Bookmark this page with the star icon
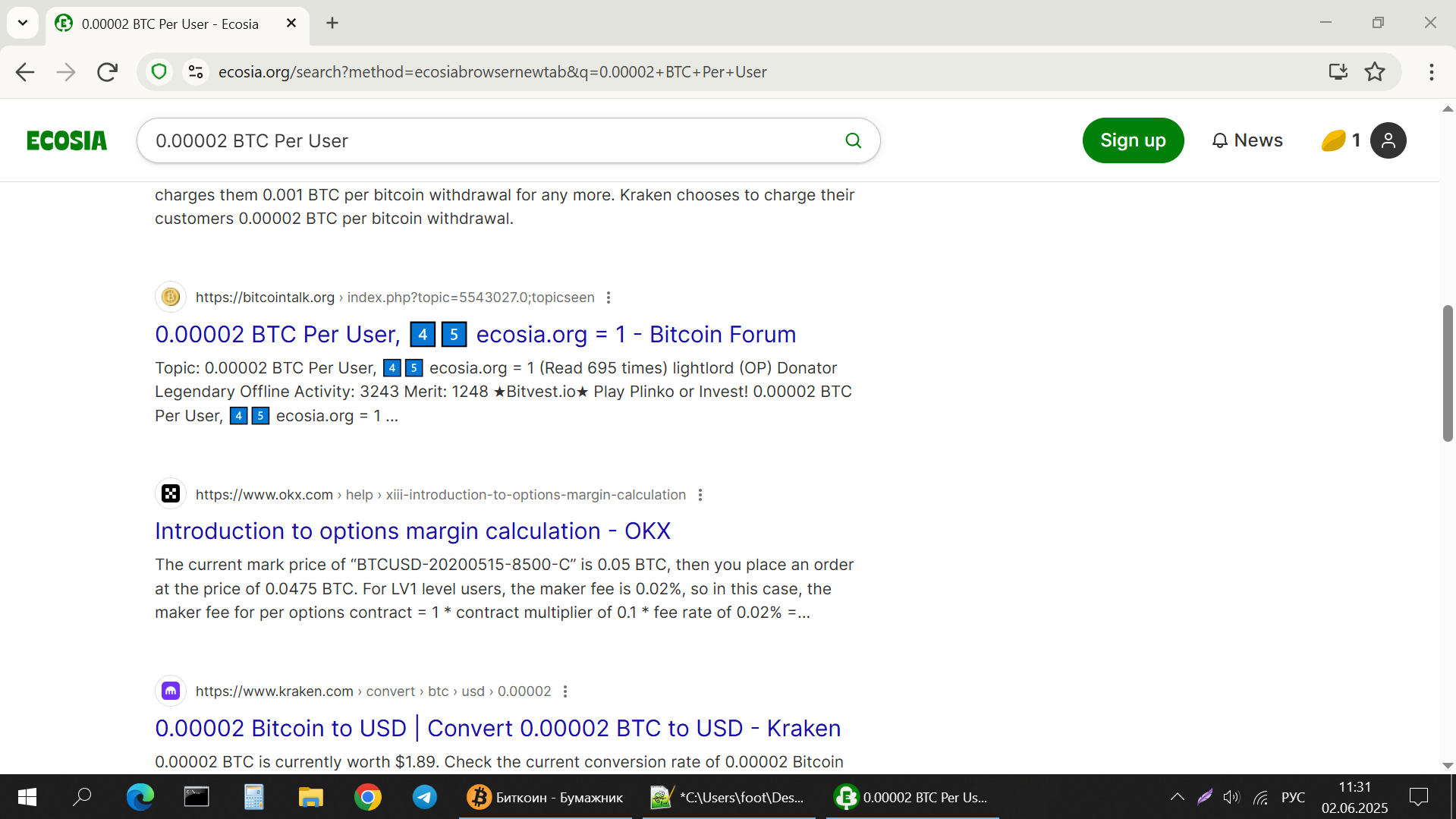Image resolution: width=1456 pixels, height=819 pixels. (1375, 72)
